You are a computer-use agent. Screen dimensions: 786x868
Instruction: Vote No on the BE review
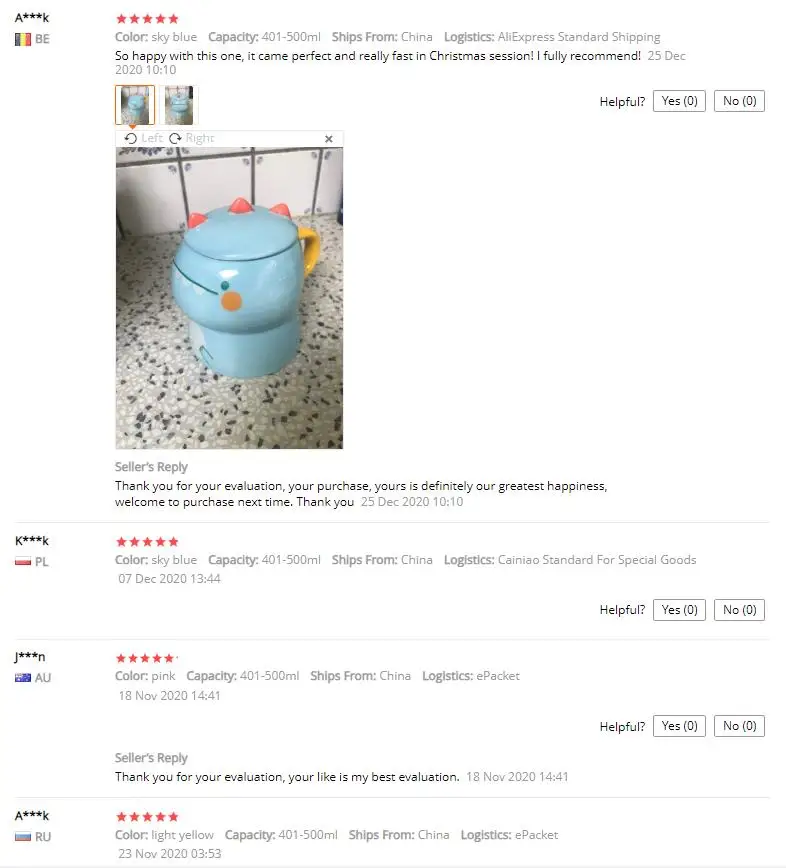point(739,101)
